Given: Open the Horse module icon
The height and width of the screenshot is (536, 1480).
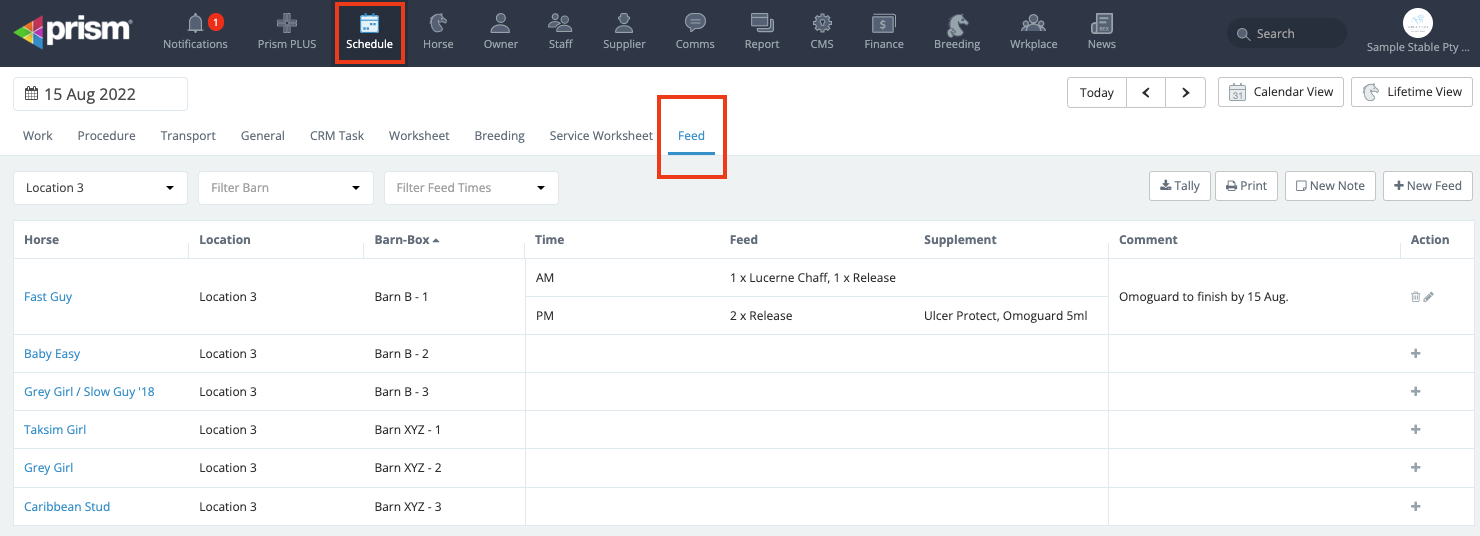Looking at the screenshot, I should tap(438, 24).
